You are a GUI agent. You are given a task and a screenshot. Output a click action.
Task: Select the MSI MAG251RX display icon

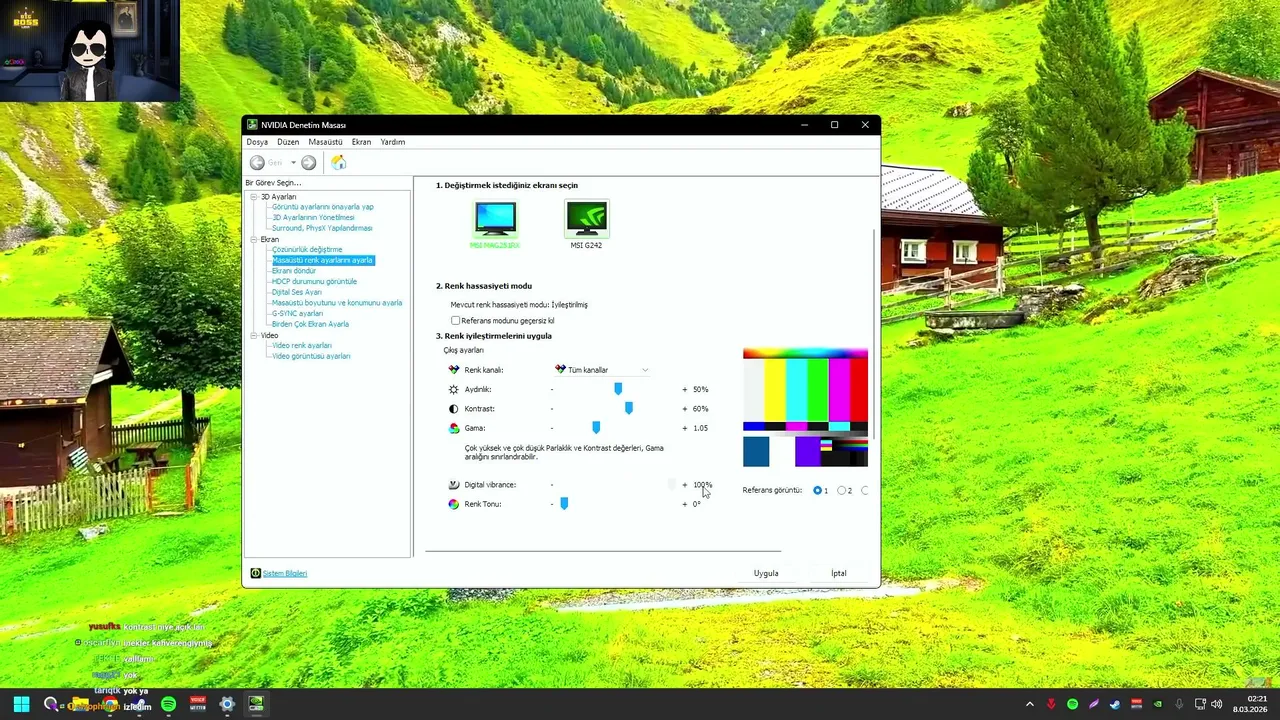tap(495, 218)
